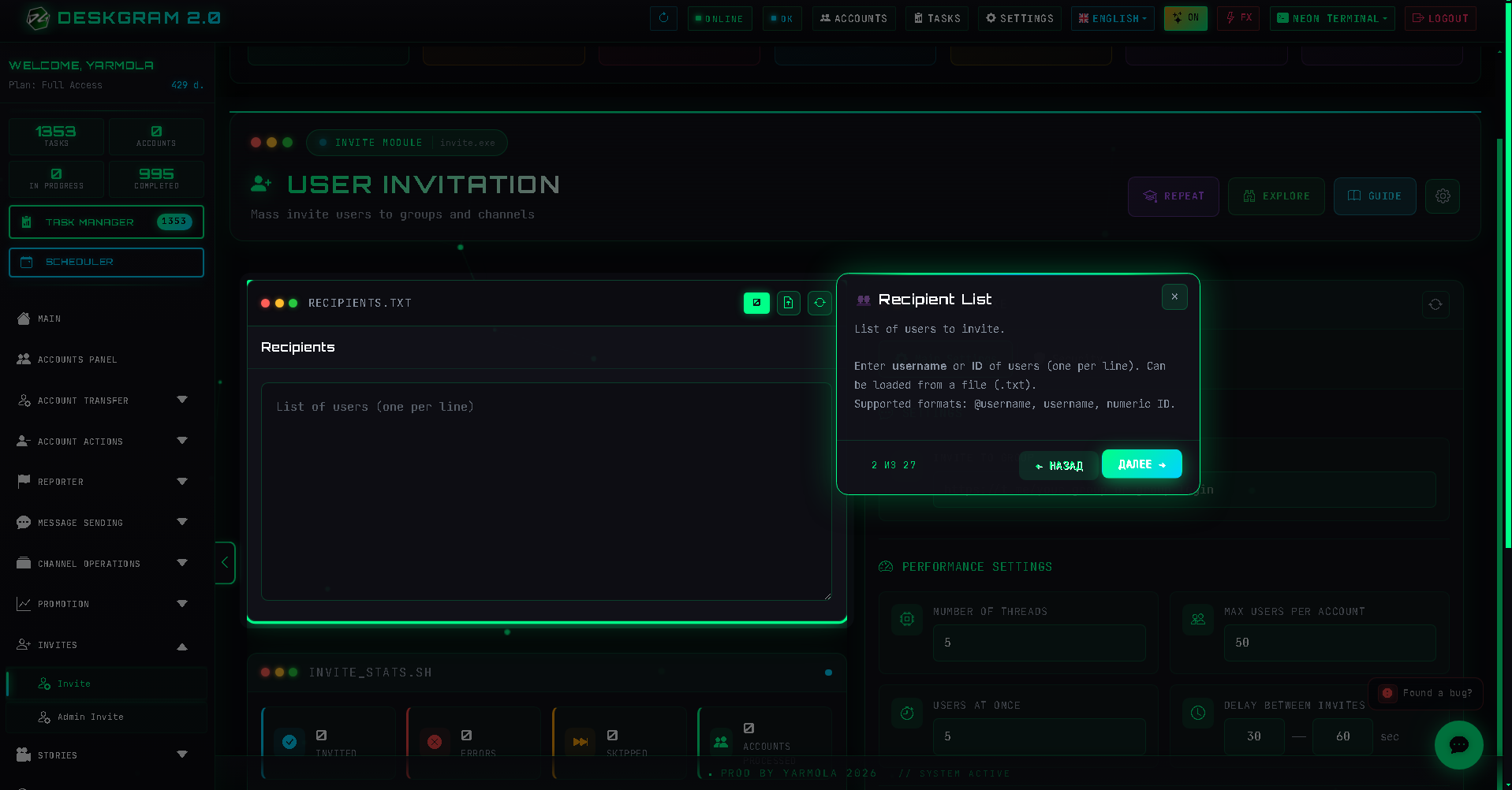The height and width of the screenshot is (790, 1512).
Task: Toggle the animation ON switch
Action: tap(1185, 18)
